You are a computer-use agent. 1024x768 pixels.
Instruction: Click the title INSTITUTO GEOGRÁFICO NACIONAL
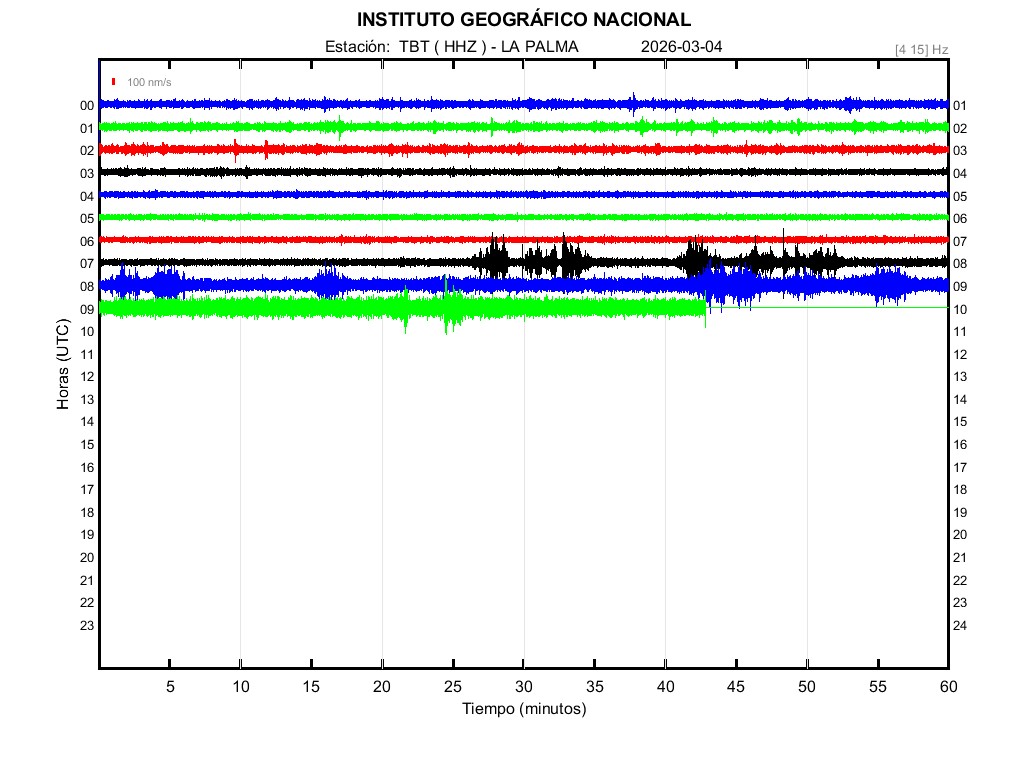click(523, 19)
